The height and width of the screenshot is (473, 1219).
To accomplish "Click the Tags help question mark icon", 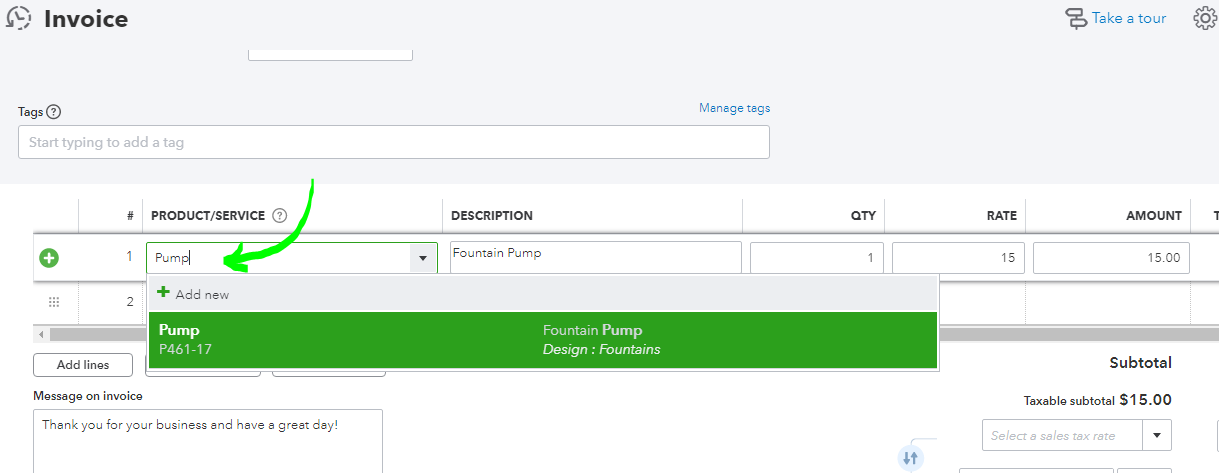I will click(54, 112).
